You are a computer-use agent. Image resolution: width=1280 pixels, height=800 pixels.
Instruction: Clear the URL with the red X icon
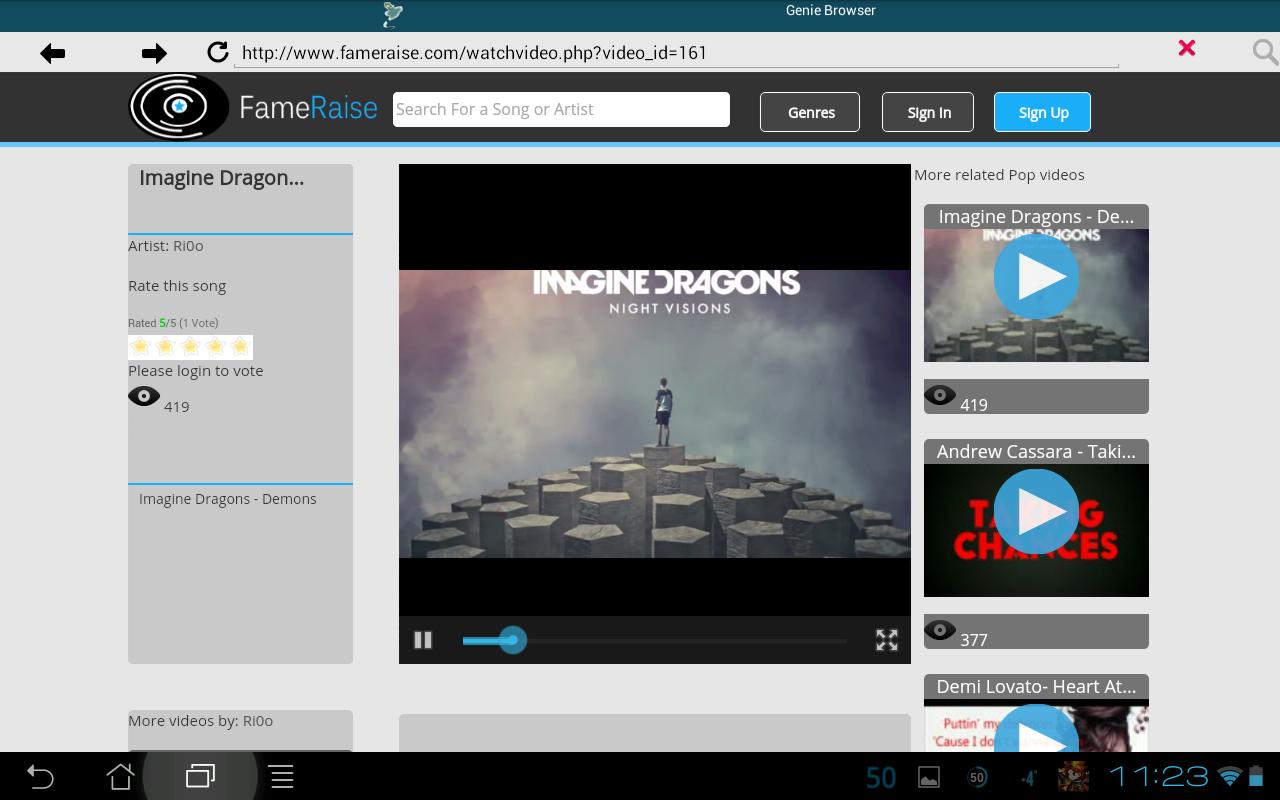click(x=1187, y=48)
